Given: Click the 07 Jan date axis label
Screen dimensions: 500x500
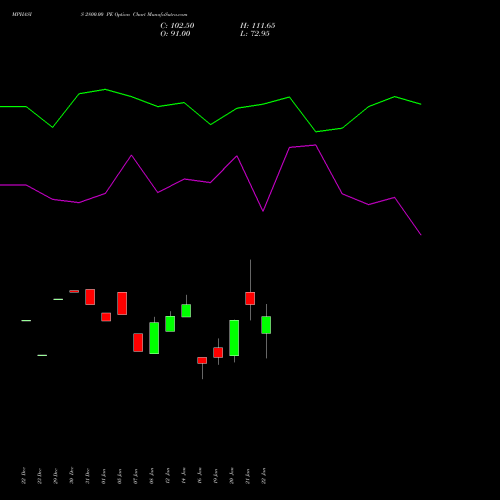Looking at the screenshot, I should 135,476.
